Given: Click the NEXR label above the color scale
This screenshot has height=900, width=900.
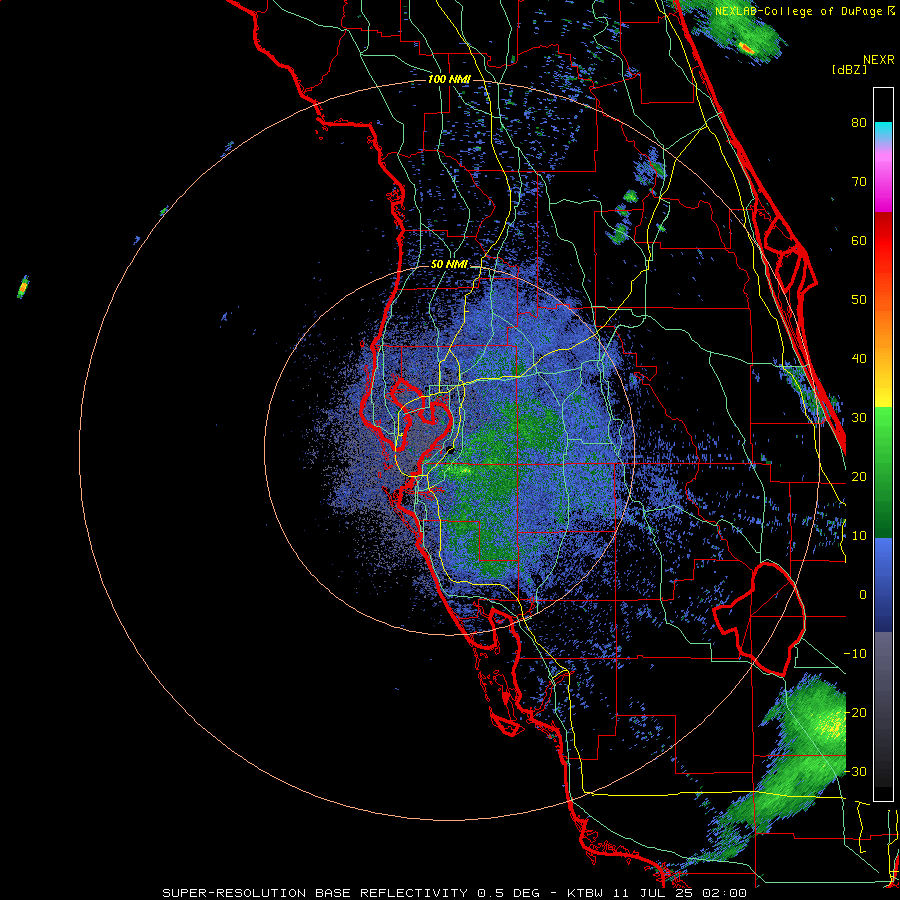Looking at the screenshot, I should pos(879,60).
